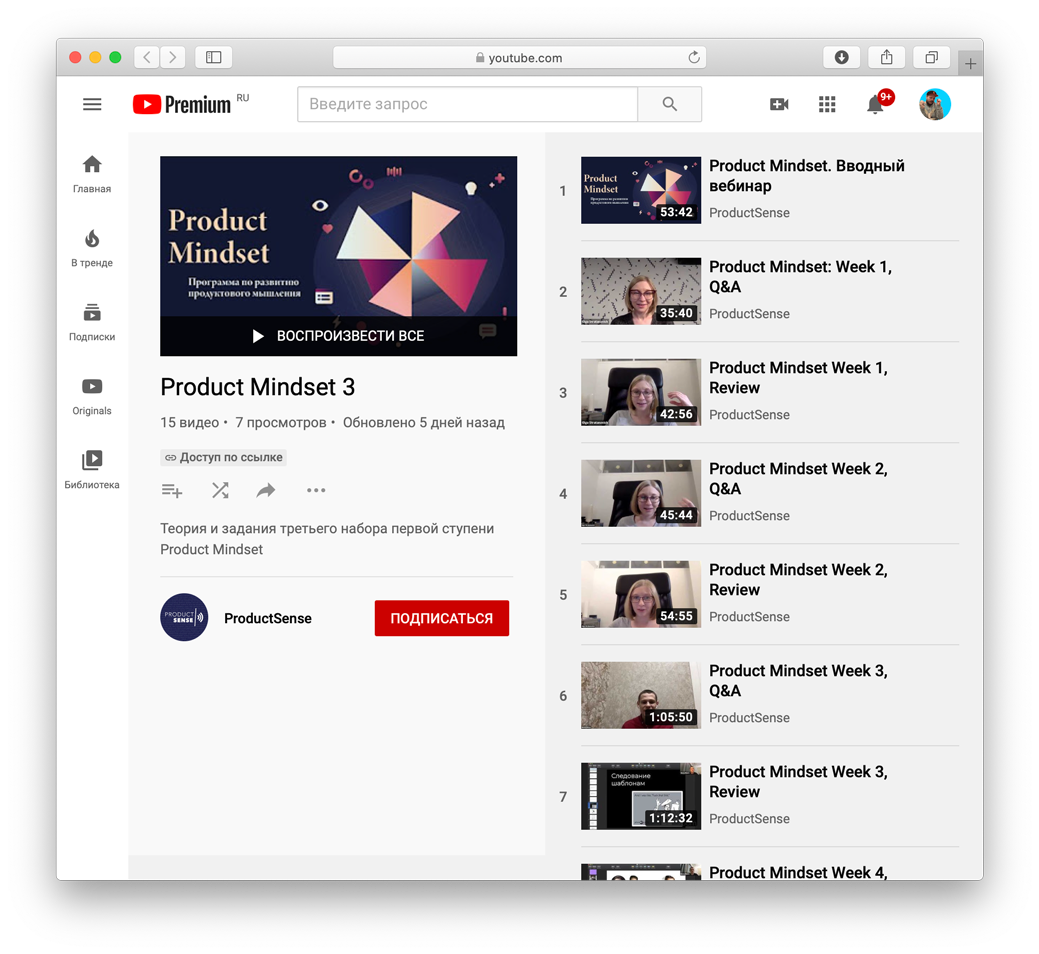The width and height of the screenshot is (1039, 954).
Task: Open Product Mindset. Вводный вебинар title
Action: (806, 176)
